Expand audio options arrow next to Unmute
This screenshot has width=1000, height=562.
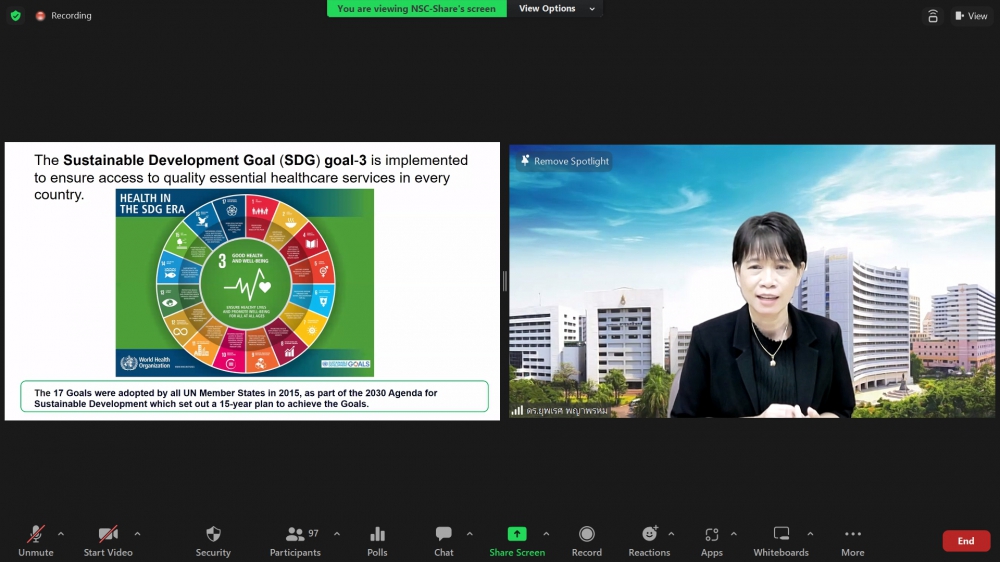point(61,533)
